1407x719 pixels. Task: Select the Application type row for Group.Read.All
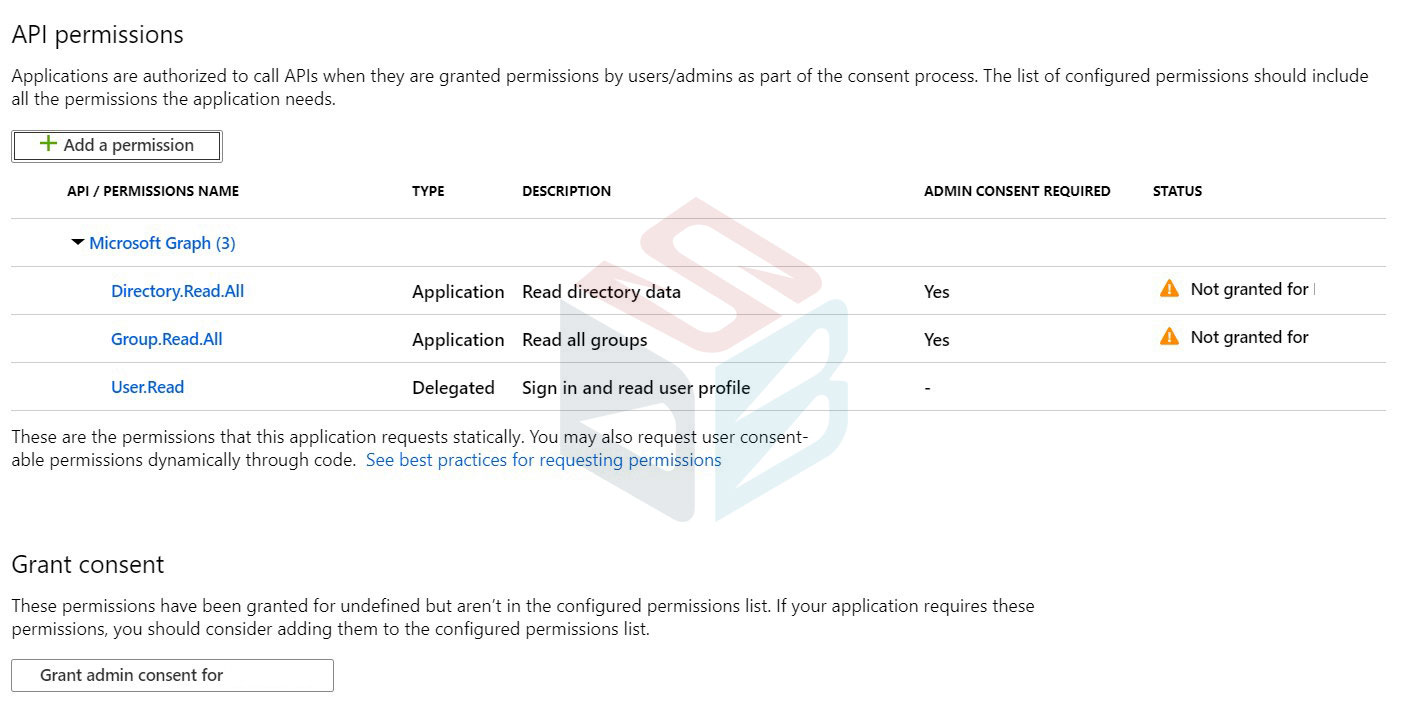click(458, 339)
